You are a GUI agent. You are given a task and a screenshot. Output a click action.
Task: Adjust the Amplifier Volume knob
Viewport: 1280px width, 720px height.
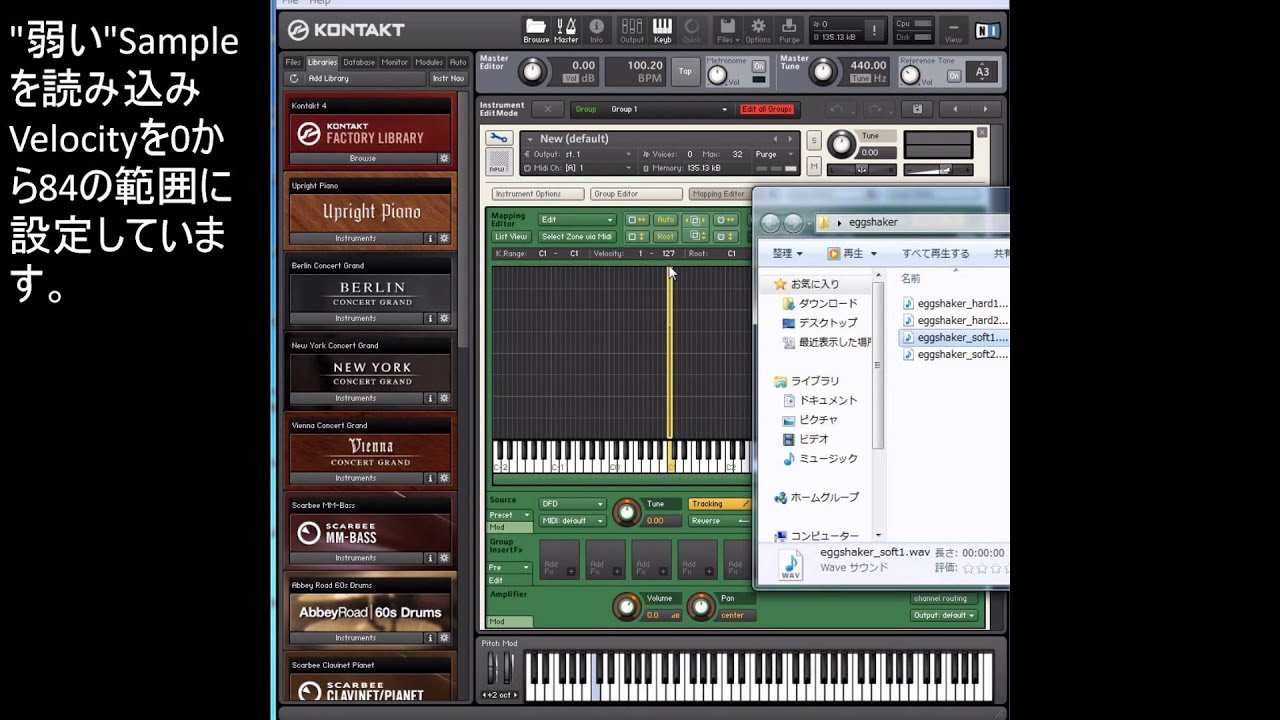(x=627, y=606)
